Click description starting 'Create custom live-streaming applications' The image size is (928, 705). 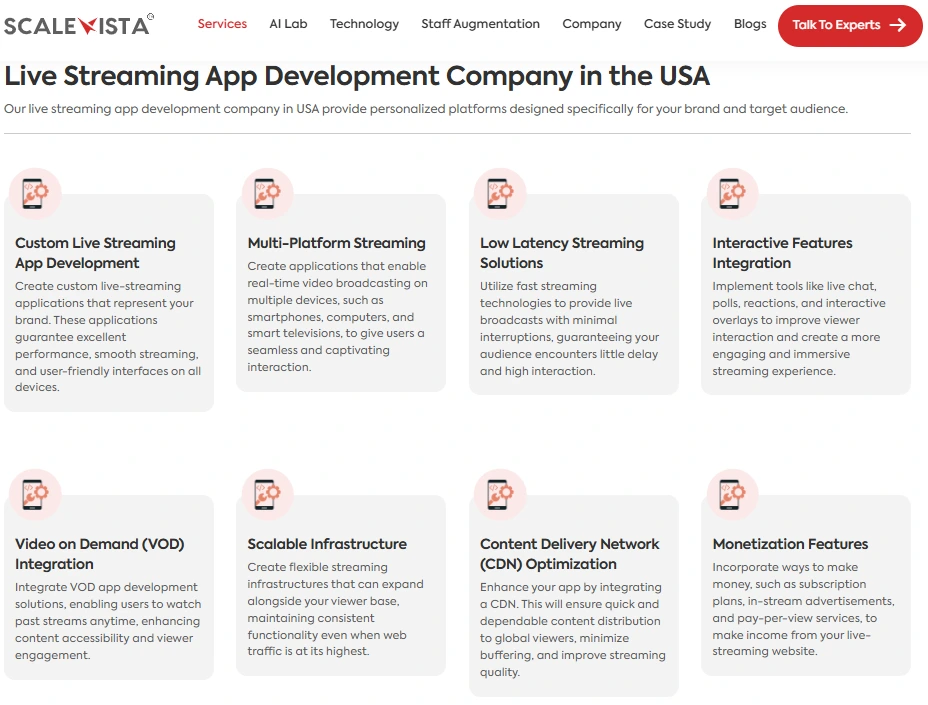(x=108, y=336)
